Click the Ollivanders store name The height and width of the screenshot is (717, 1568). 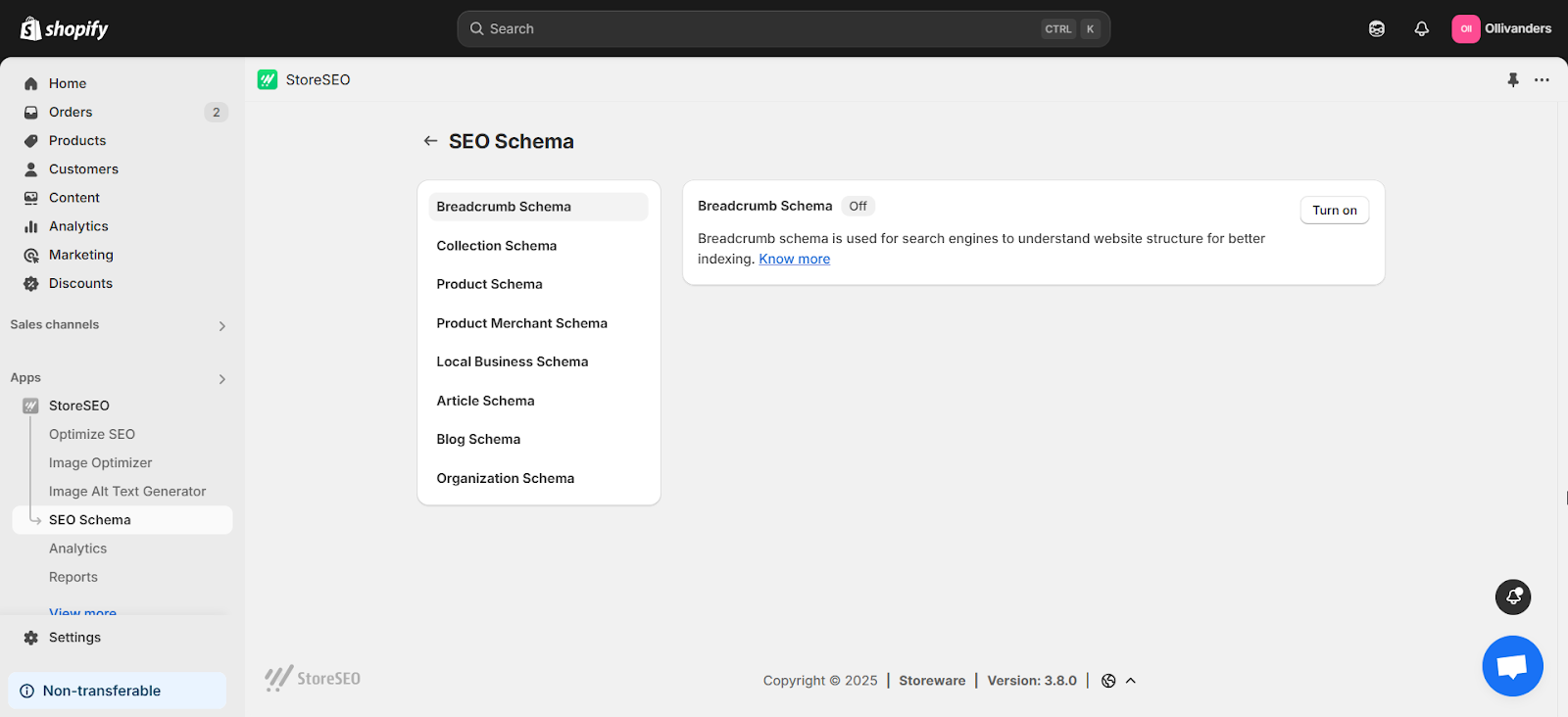click(x=1518, y=28)
